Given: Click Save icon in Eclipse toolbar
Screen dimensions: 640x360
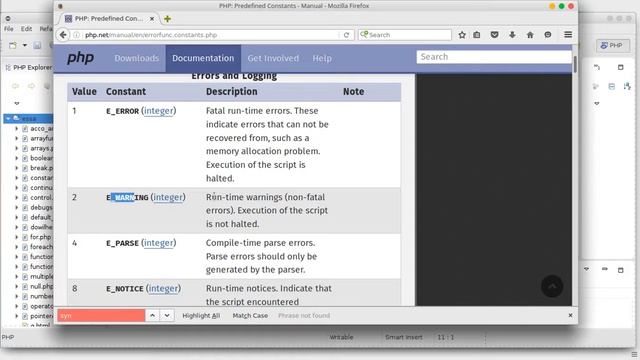Looking at the screenshot, I should pos(37,45).
